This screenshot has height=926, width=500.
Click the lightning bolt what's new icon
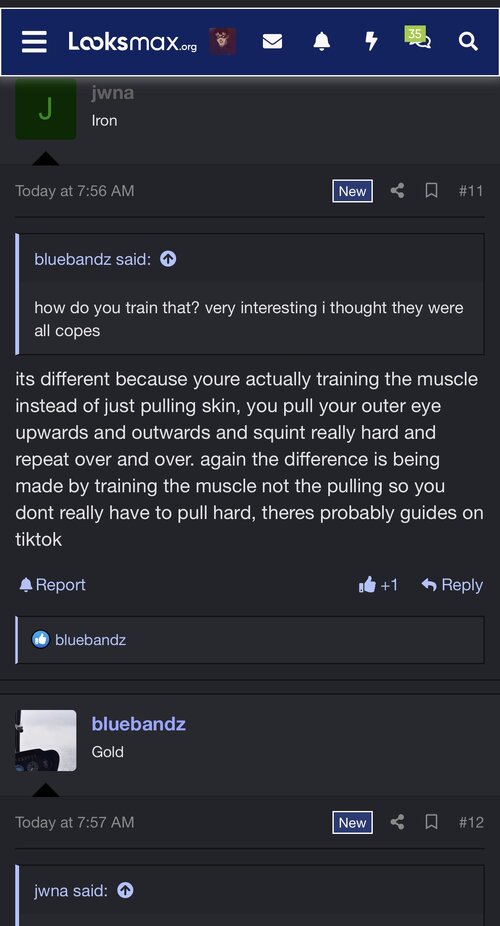(371, 41)
